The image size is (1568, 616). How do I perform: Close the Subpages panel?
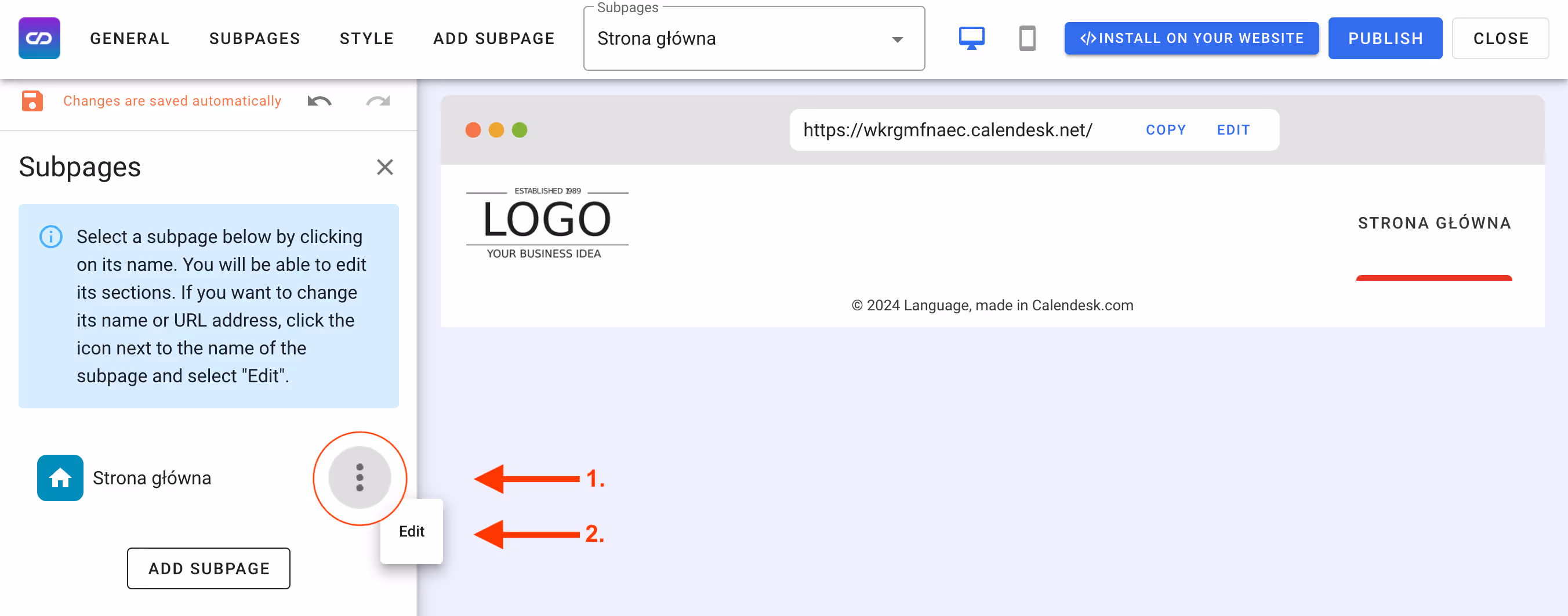(x=384, y=167)
